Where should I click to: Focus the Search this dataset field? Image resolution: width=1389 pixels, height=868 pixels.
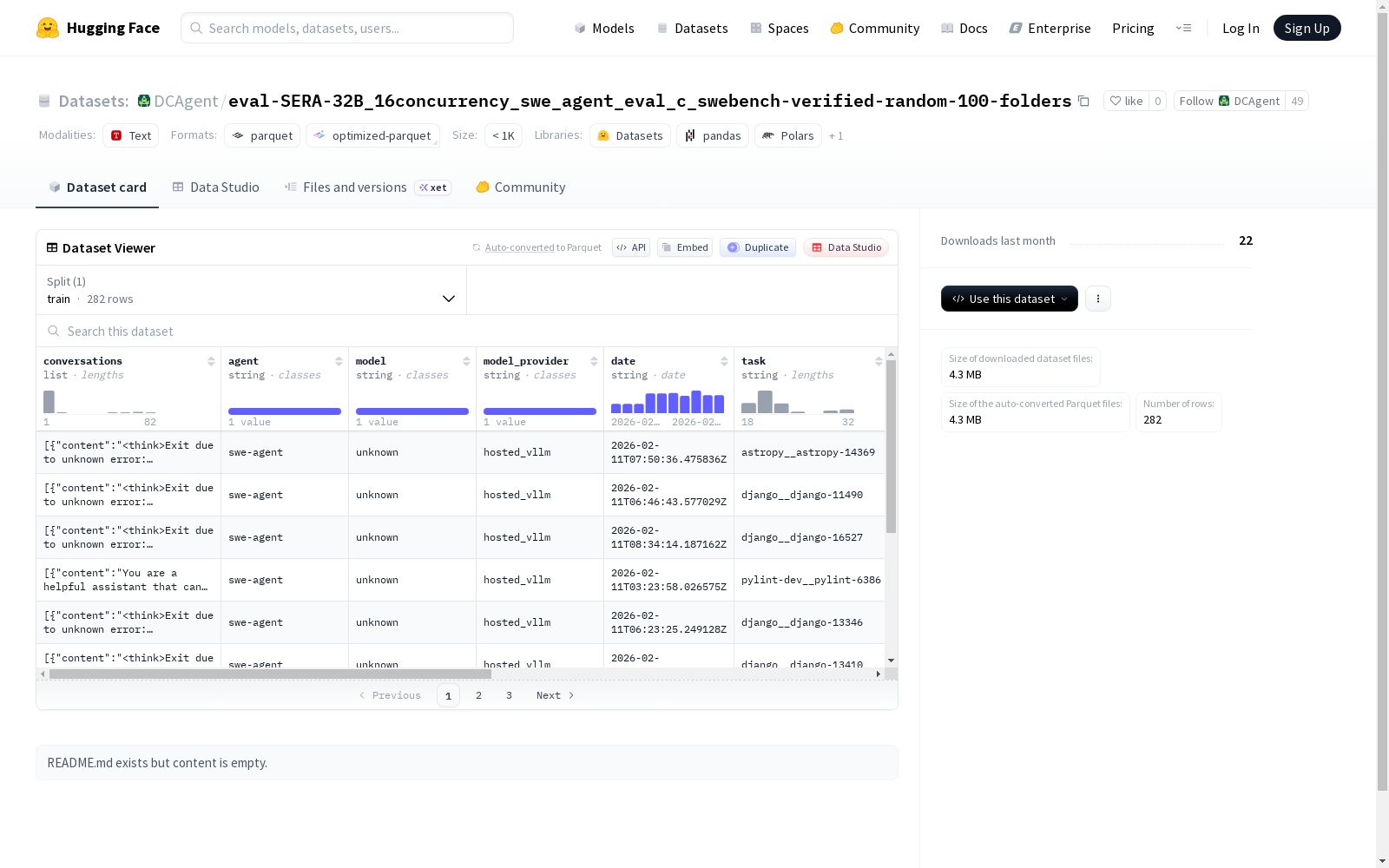(467, 331)
